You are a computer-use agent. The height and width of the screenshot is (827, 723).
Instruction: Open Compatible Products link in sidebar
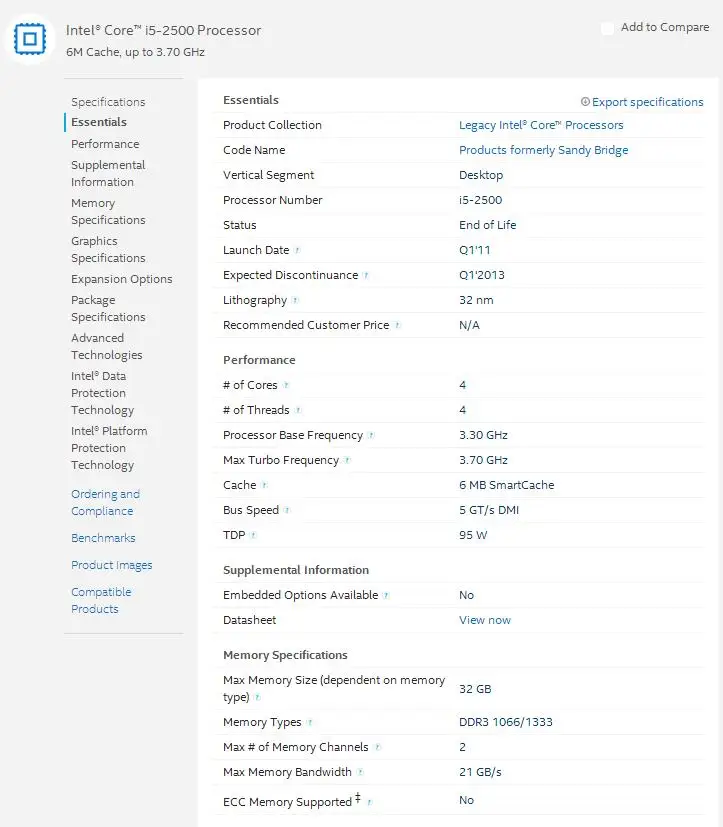101,600
